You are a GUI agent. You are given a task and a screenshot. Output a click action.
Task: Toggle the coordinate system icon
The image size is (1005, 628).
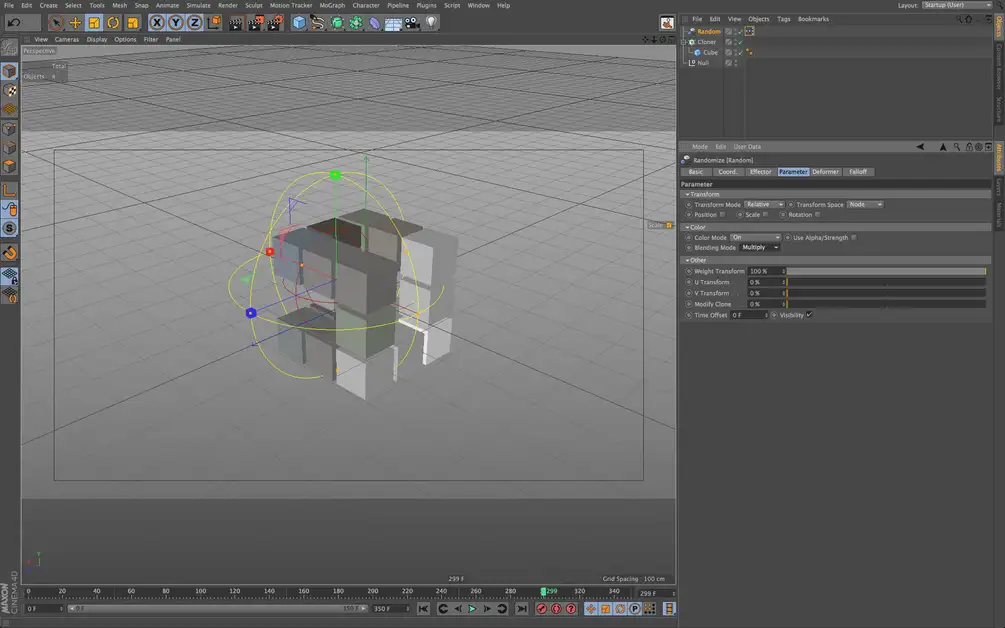click(214, 22)
